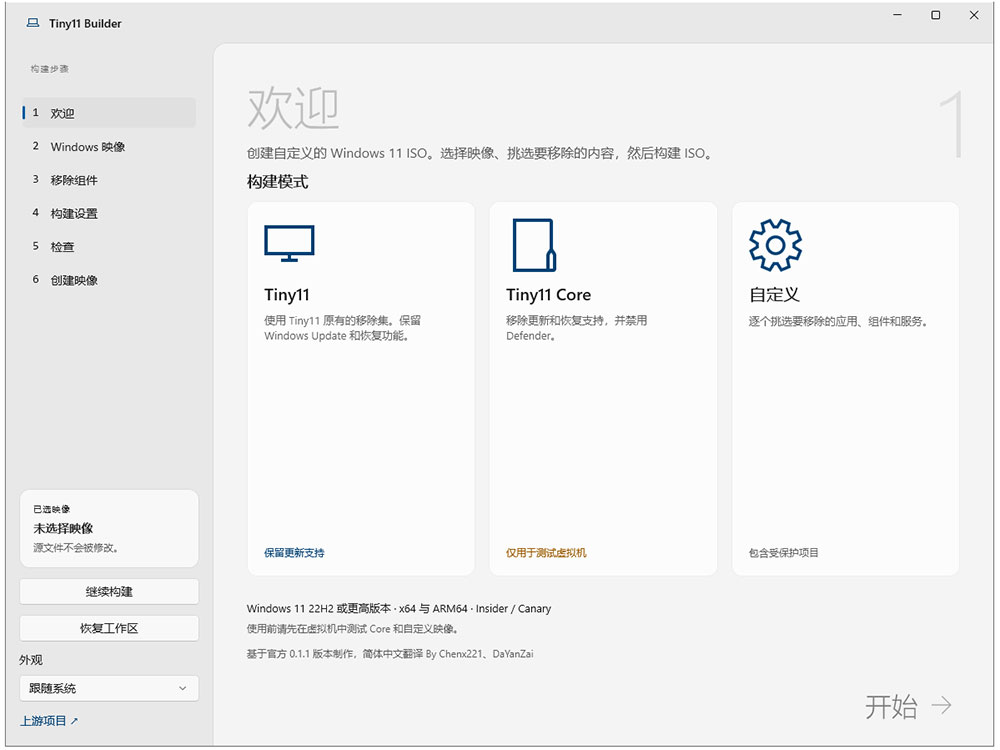Click the 保留更新支持 label

coord(294,553)
